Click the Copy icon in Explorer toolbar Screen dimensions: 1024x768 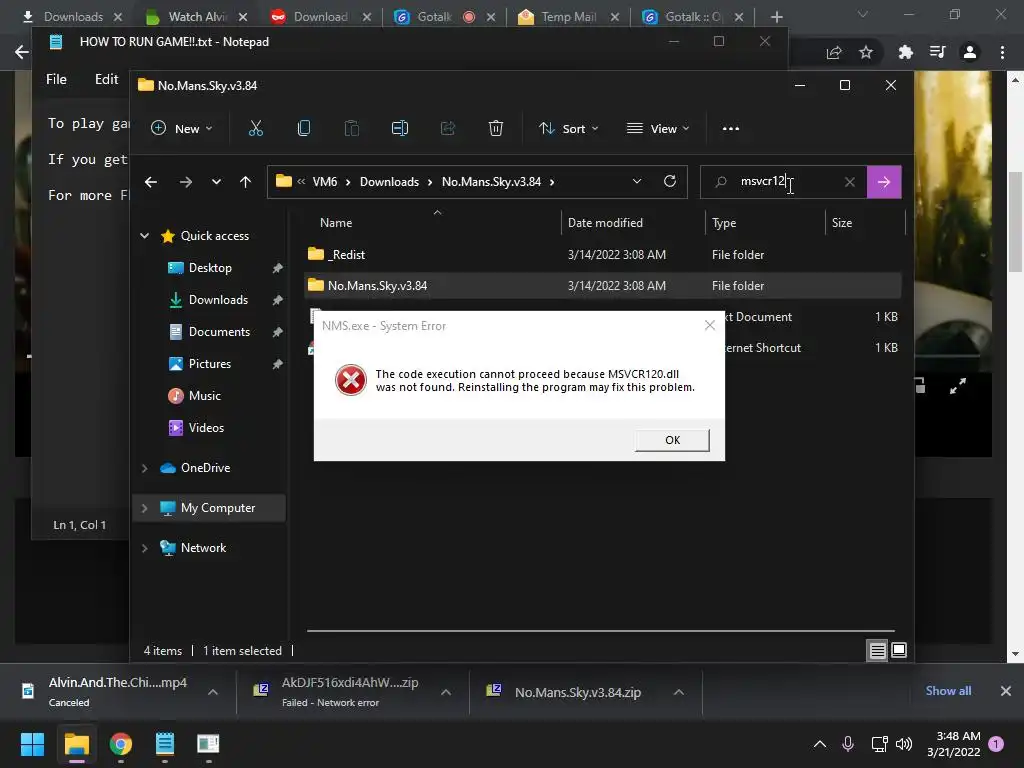pyautogui.click(x=304, y=129)
